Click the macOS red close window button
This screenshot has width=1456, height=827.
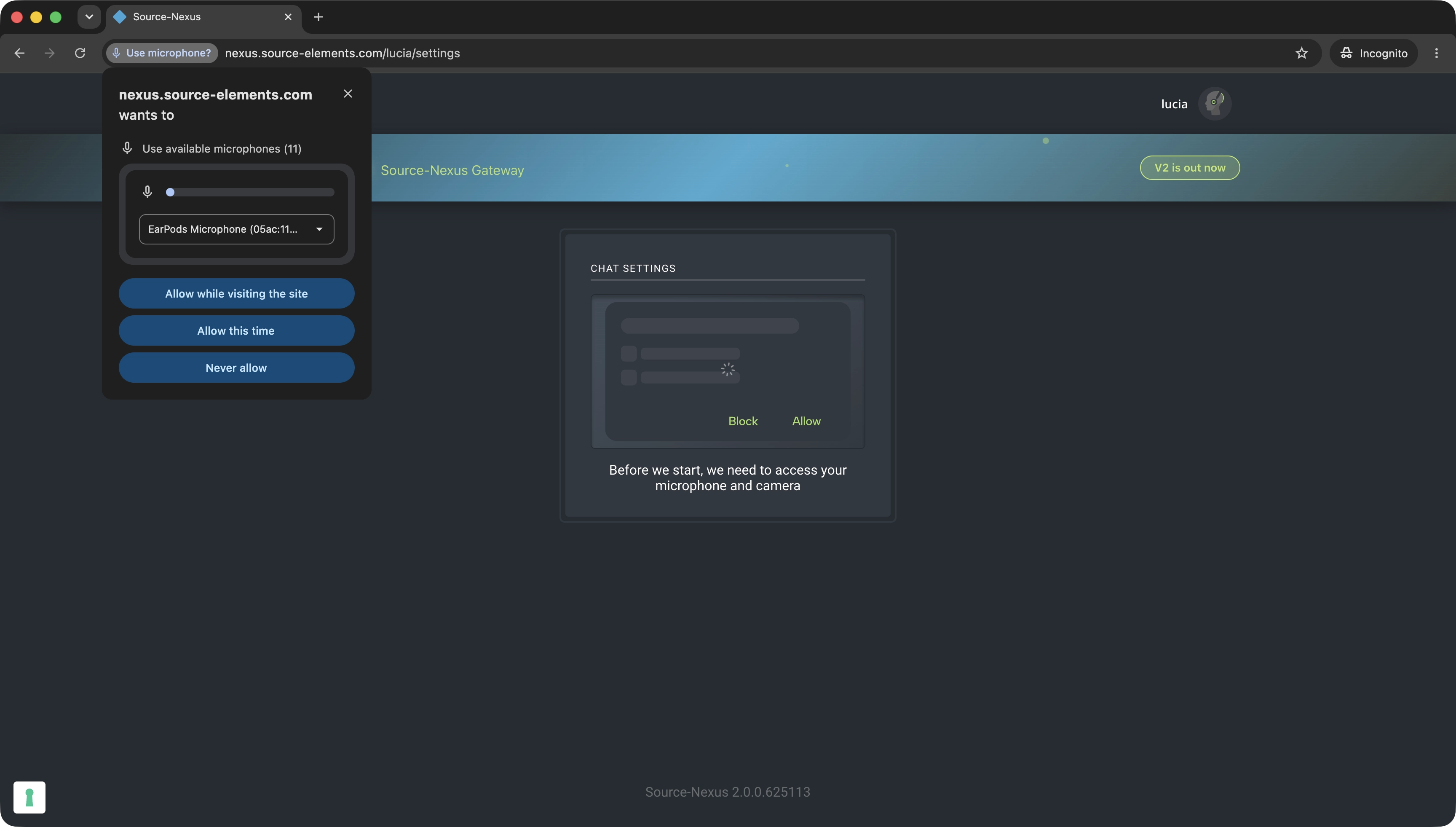click(x=17, y=17)
